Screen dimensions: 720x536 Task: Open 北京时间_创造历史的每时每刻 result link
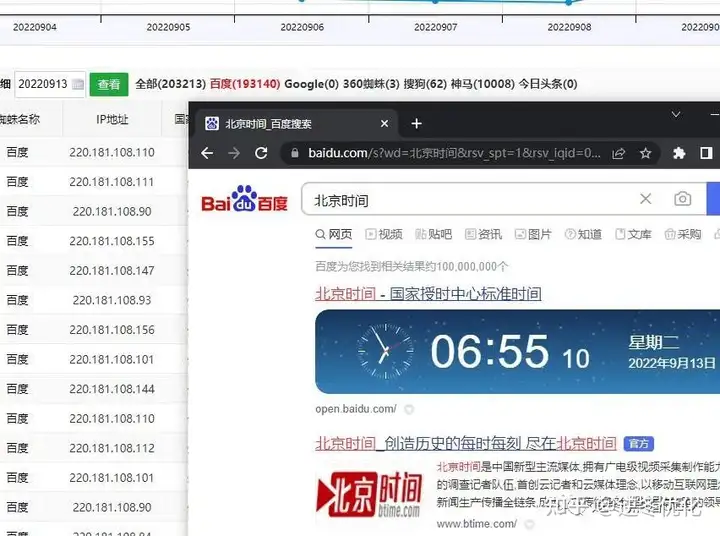pos(466,443)
